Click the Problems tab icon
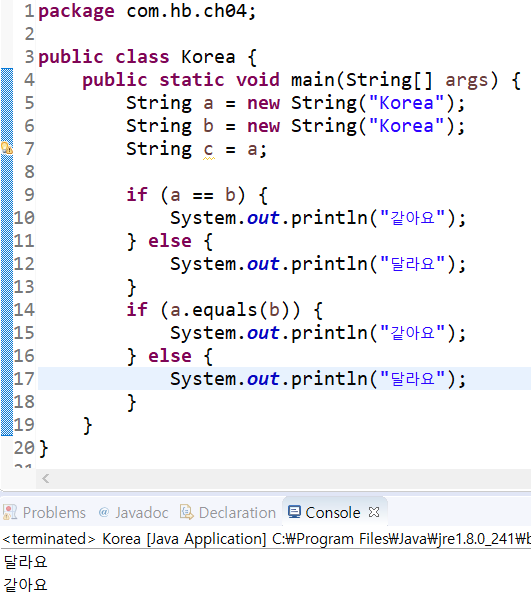The width and height of the screenshot is (531, 604). point(10,513)
